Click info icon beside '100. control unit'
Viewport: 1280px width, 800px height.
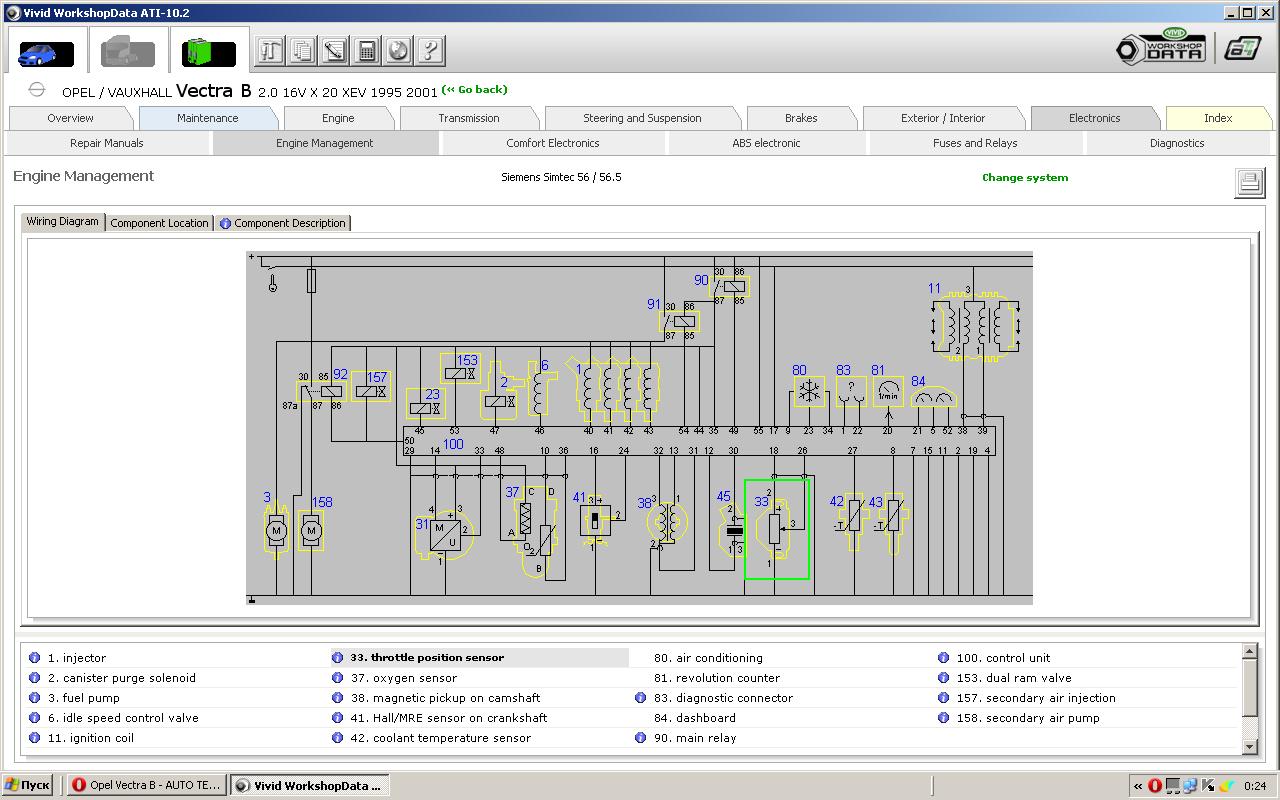click(943, 658)
